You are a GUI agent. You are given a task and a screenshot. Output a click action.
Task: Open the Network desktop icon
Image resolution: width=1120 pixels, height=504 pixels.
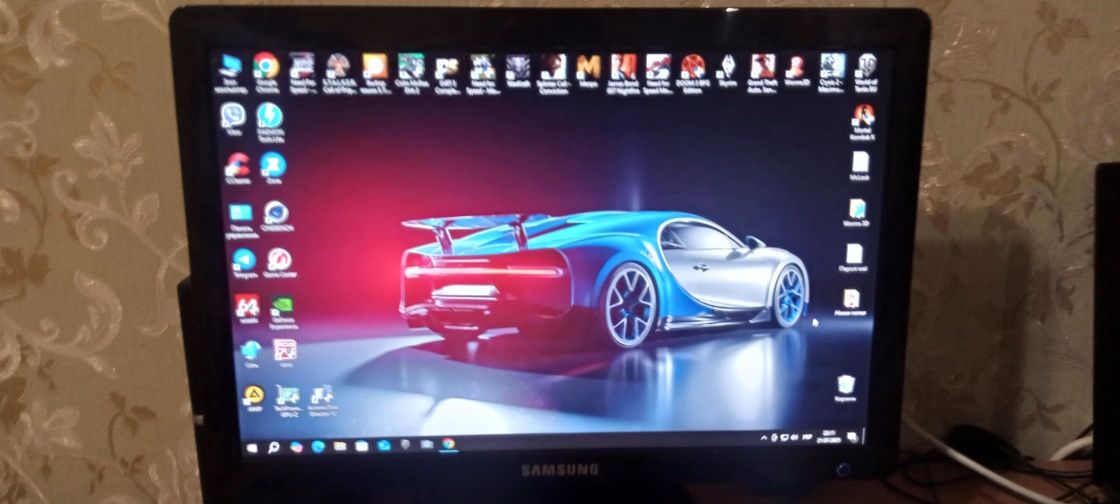click(x=251, y=354)
